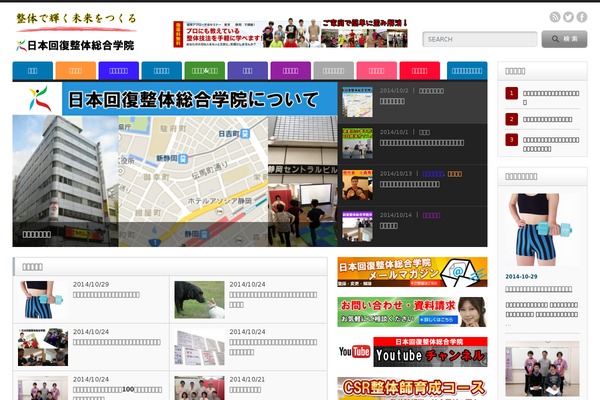The height and width of the screenshot is (400, 600).
Task: Select slider entry dated 2014/10/1
Action: pyautogui.click(x=413, y=144)
